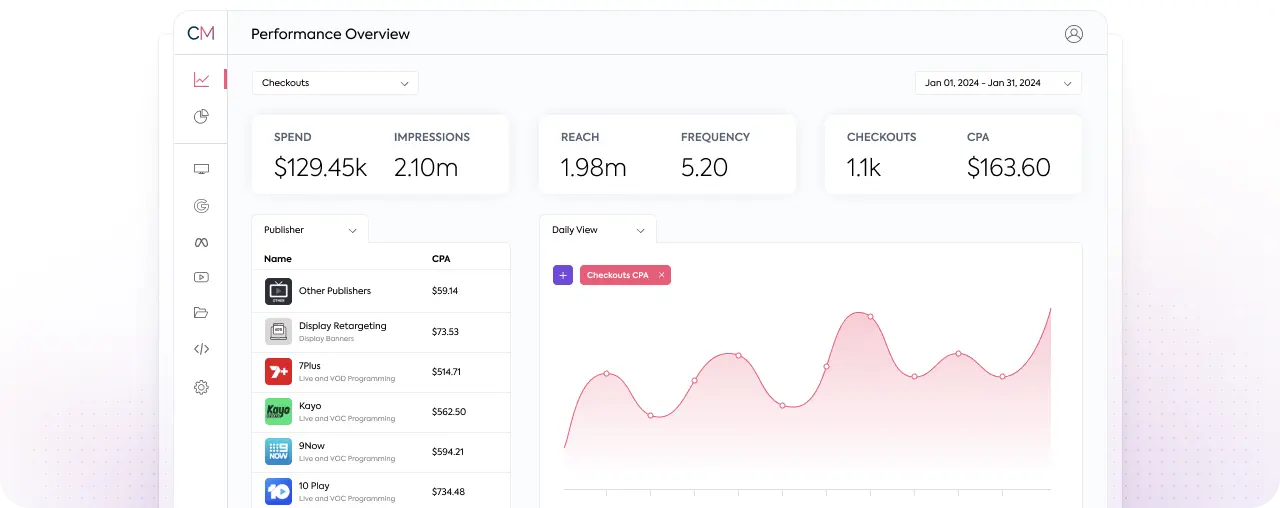Click the $514.71 CPA value
This screenshot has width=1280, height=508.
click(x=447, y=372)
